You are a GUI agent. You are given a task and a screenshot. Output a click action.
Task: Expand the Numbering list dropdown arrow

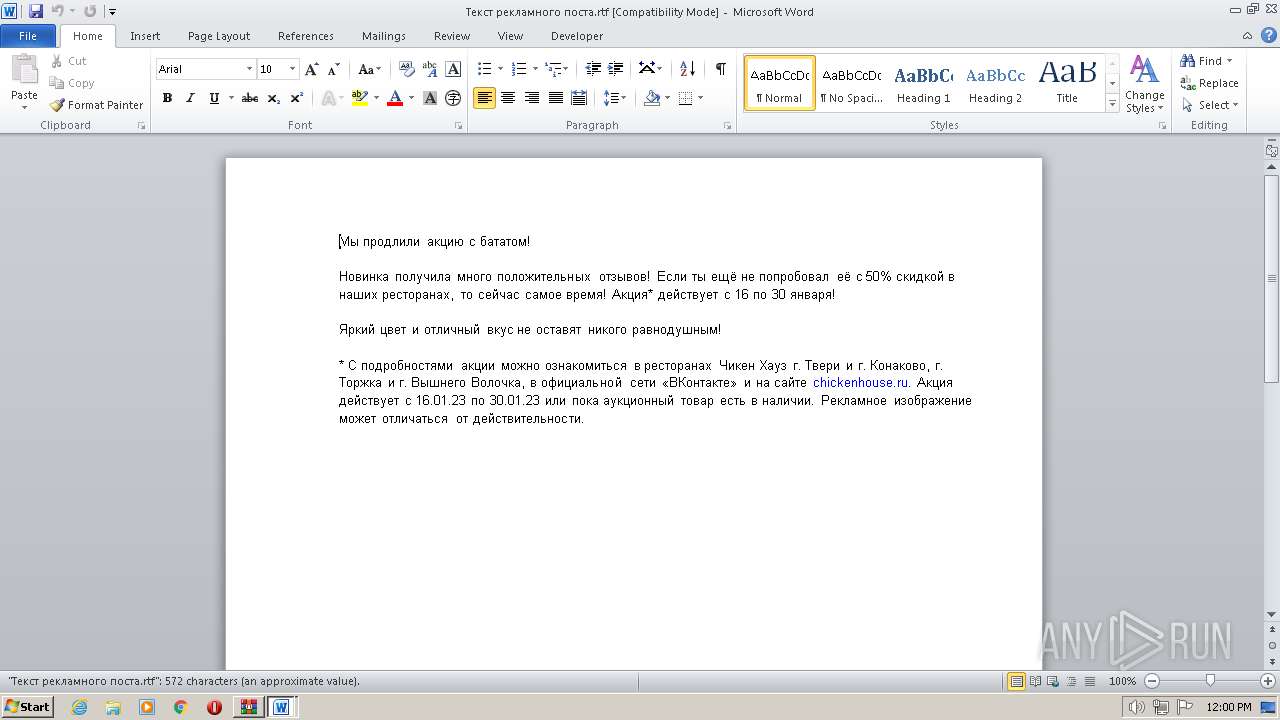pyautogui.click(x=535, y=69)
